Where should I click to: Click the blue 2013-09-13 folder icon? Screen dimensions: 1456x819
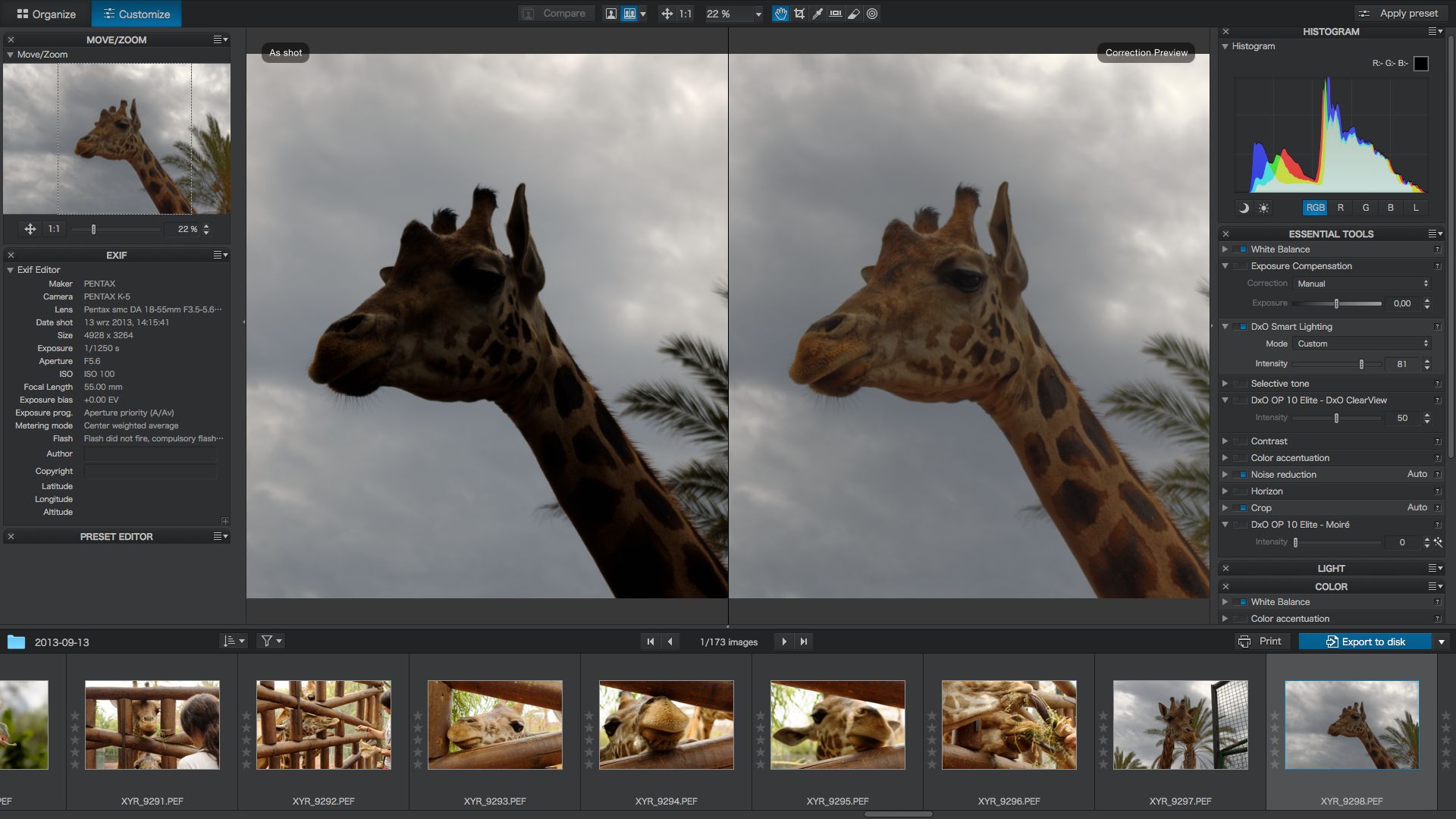[16, 642]
